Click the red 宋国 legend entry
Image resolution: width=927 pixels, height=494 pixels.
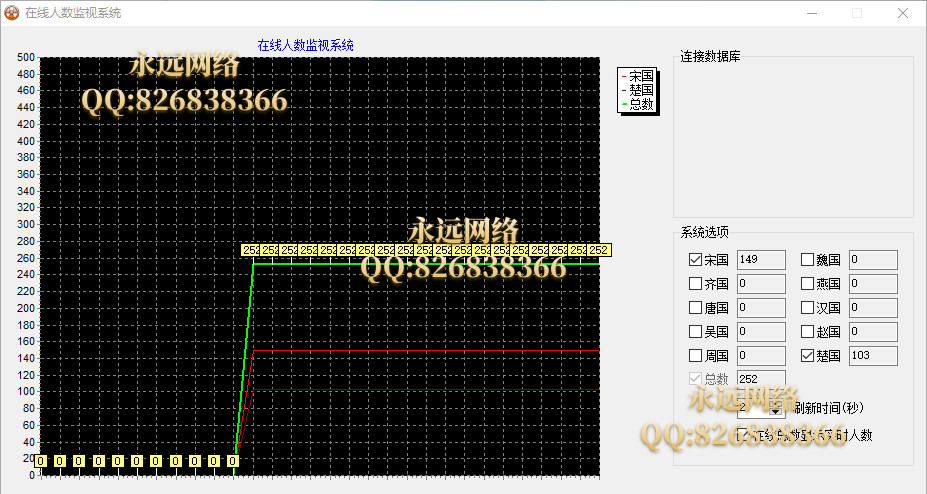tap(640, 76)
